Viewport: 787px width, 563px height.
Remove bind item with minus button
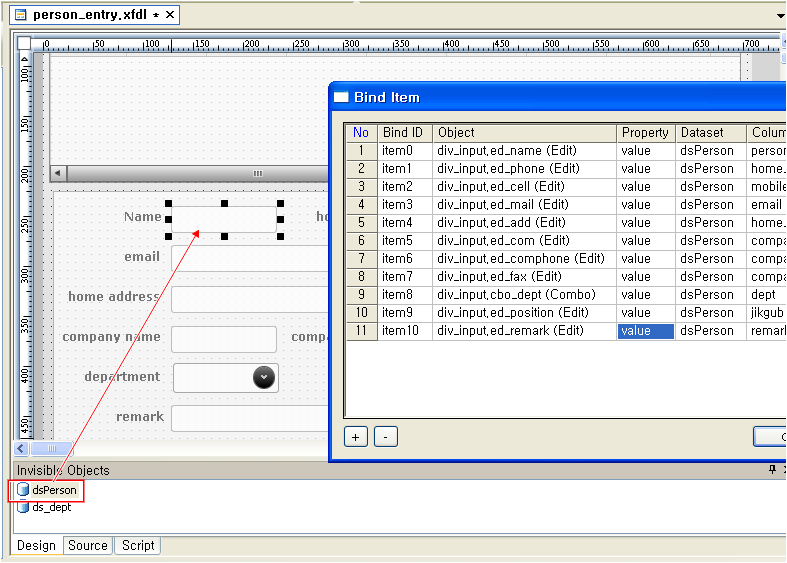[386, 437]
